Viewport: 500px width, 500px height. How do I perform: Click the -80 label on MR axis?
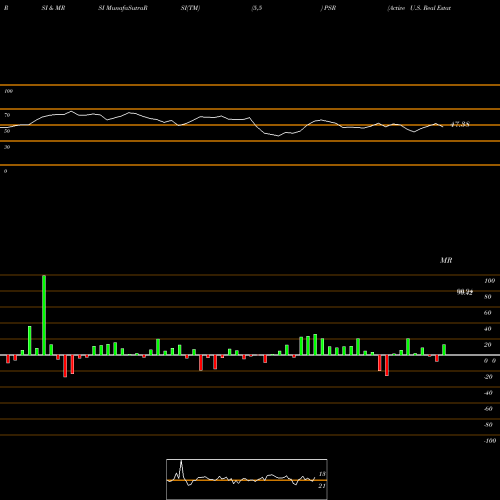488,425
